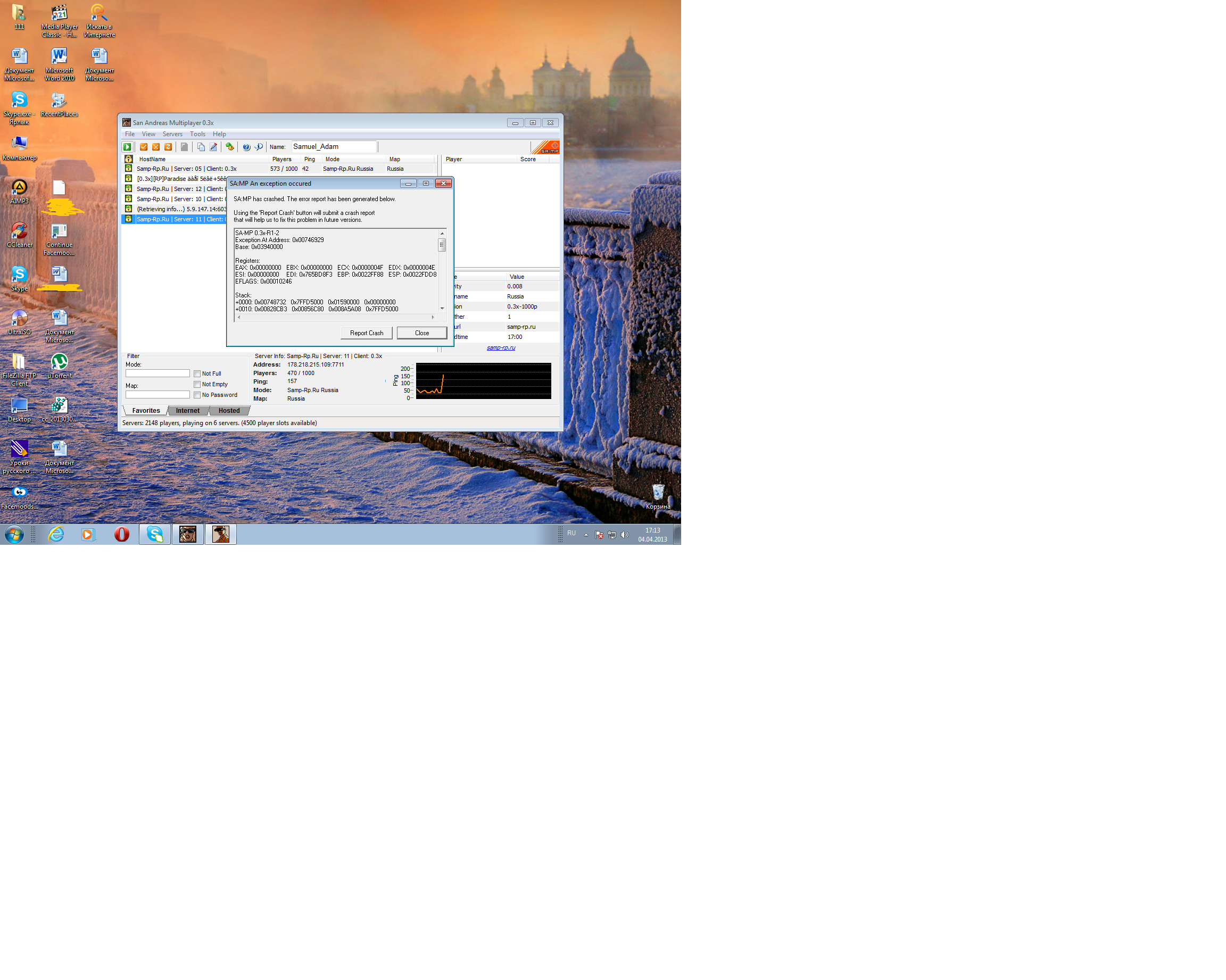This screenshot has width=1226, height=980.
Task: Click the crash report vertical scrollbar up arrow
Action: pyautogui.click(x=442, y=234)
